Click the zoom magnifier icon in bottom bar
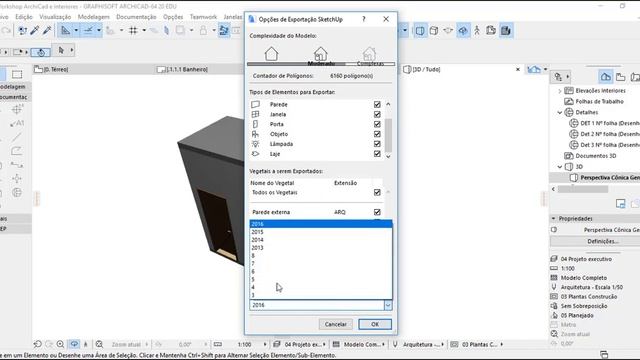This screenshot has height=360, width=640. coord(60,344)
